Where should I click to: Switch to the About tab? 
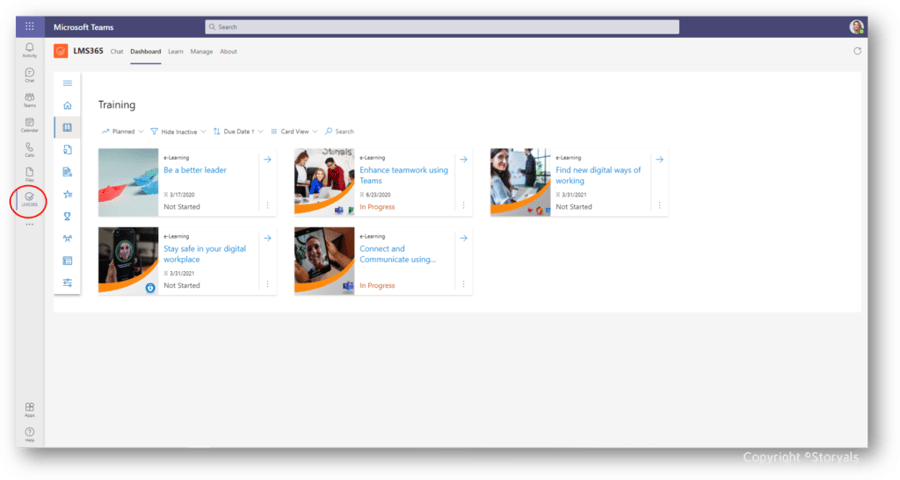(x=228, y=52)
